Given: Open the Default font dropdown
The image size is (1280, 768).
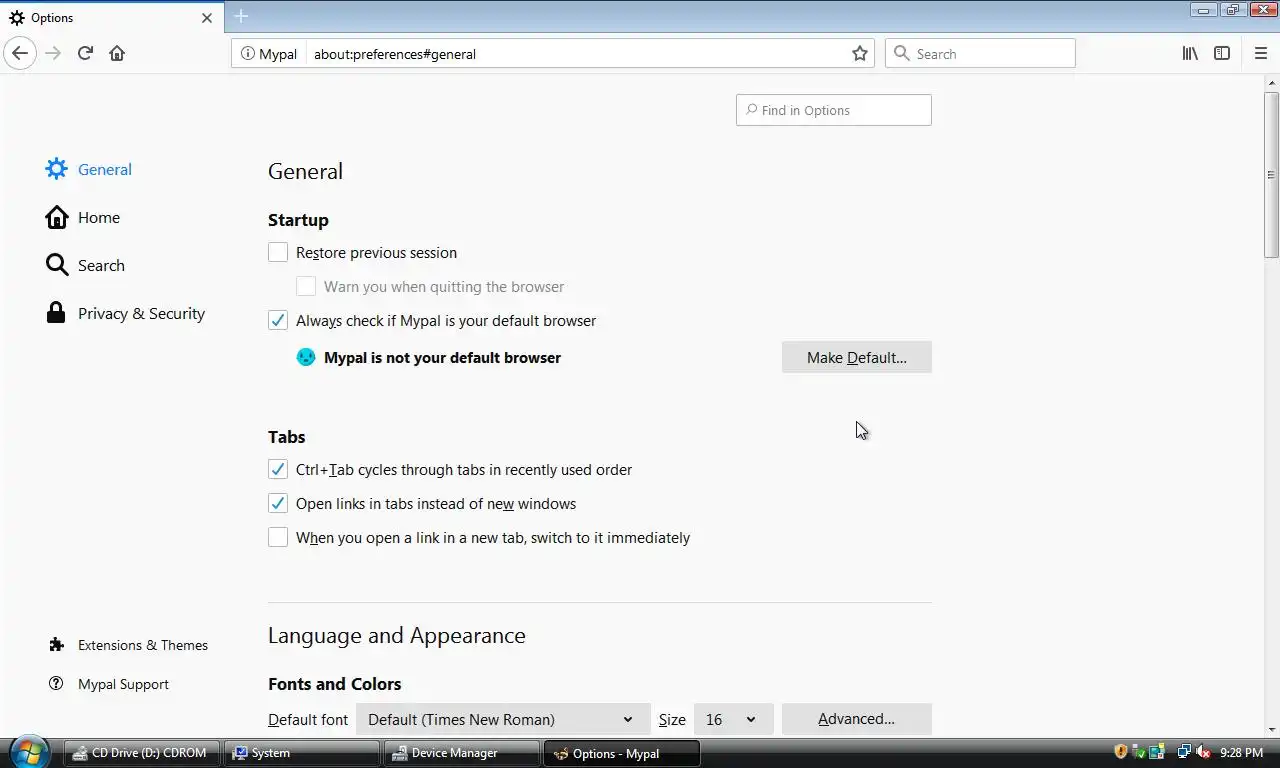Looking at the screenshot, I should [503, 719].
